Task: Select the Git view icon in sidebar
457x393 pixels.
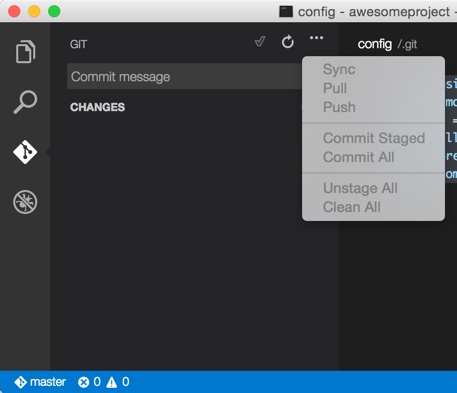Action: 25,152
